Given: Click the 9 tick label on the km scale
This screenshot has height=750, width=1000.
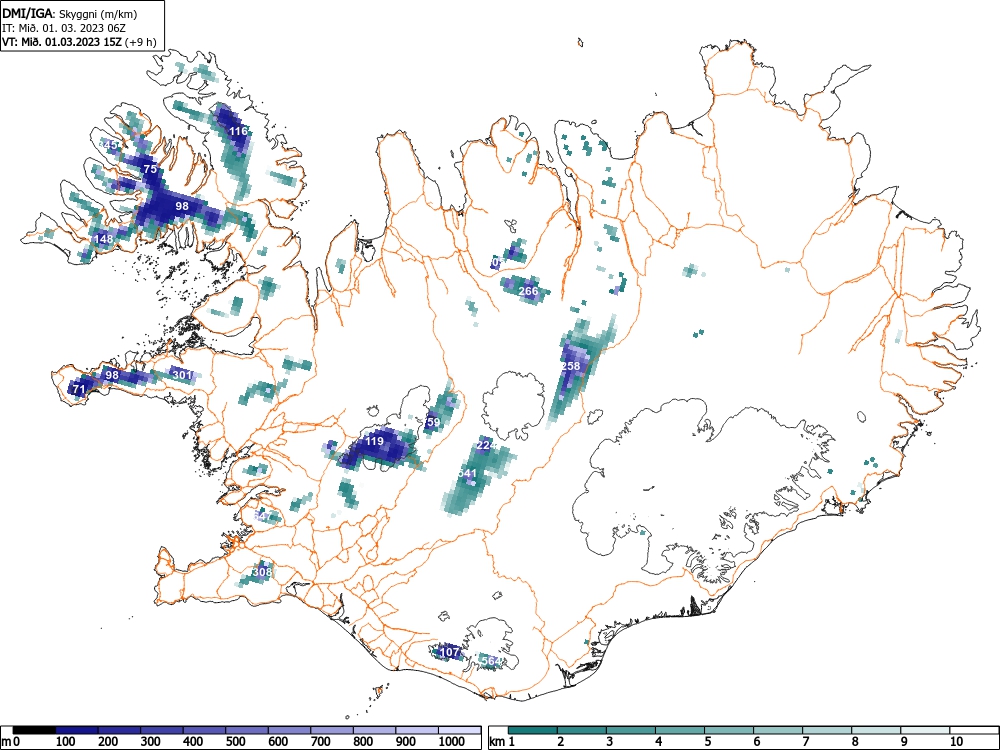Looking at the screenshot, I should (x=904, y=742).
